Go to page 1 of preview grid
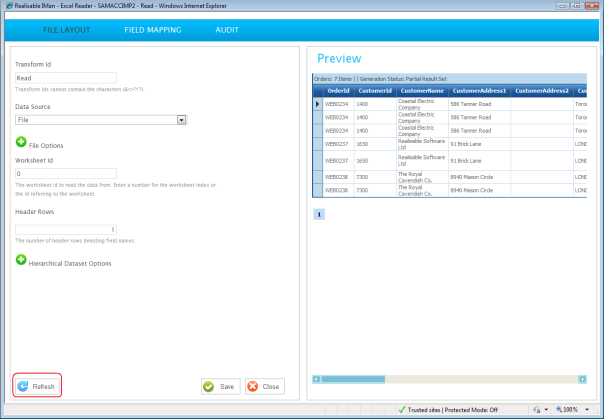 point(319,213)
